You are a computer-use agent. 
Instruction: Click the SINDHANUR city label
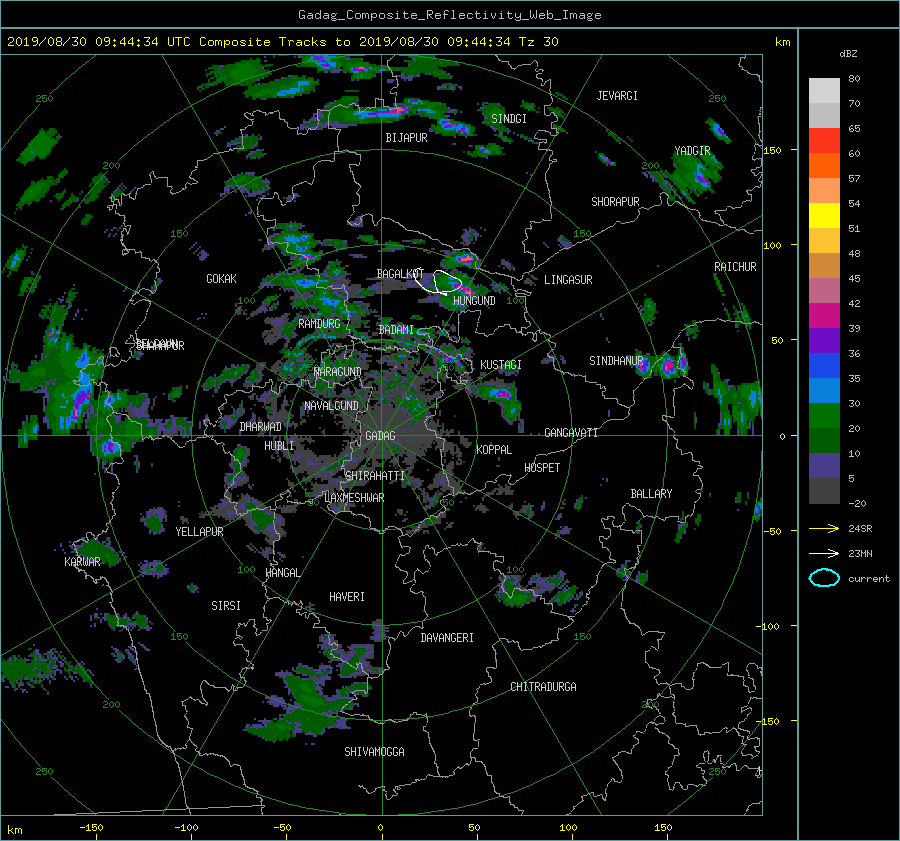coord(616,361)
